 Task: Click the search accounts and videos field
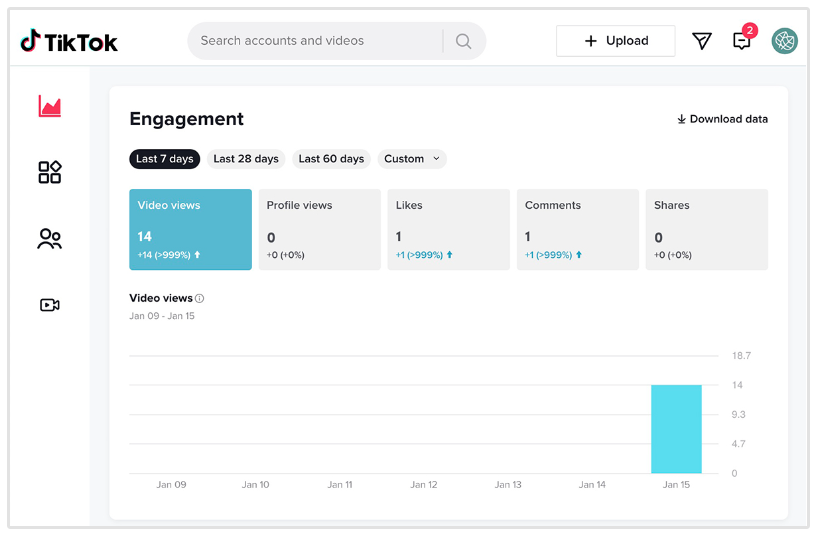(315, 41)
